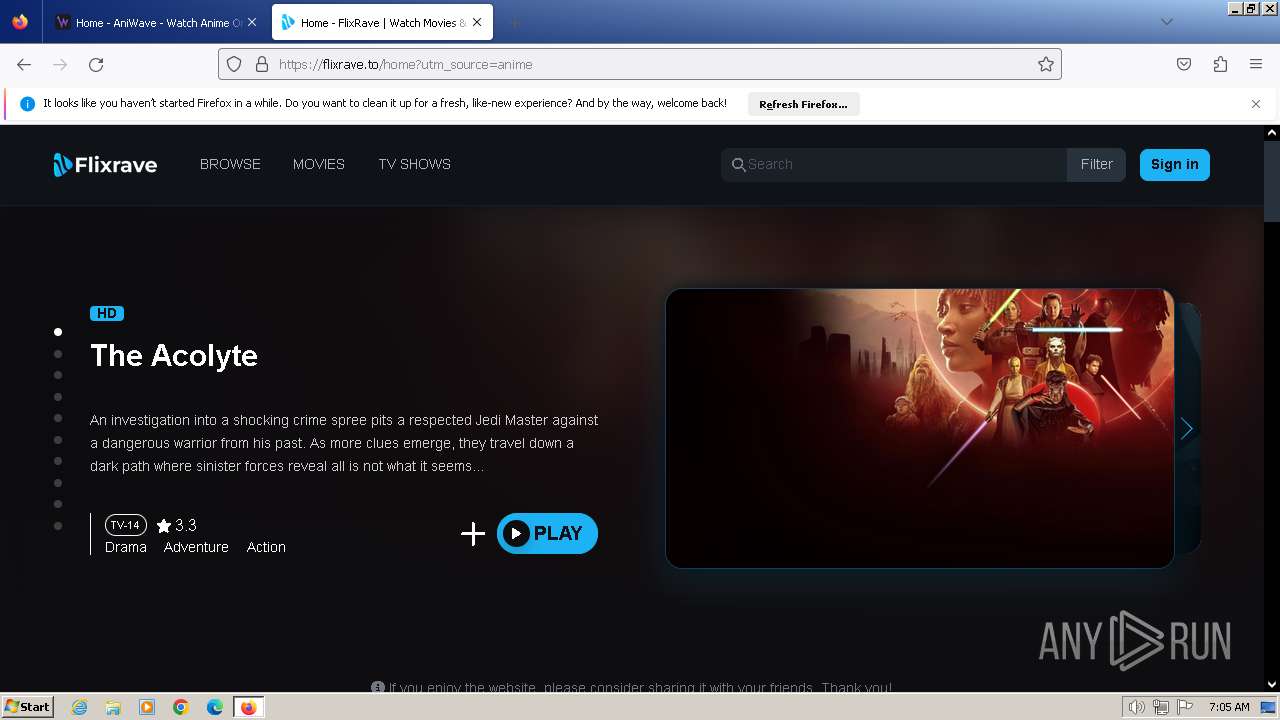
Task: Click the taskbar clock
Action: [x=1229, y=707]
